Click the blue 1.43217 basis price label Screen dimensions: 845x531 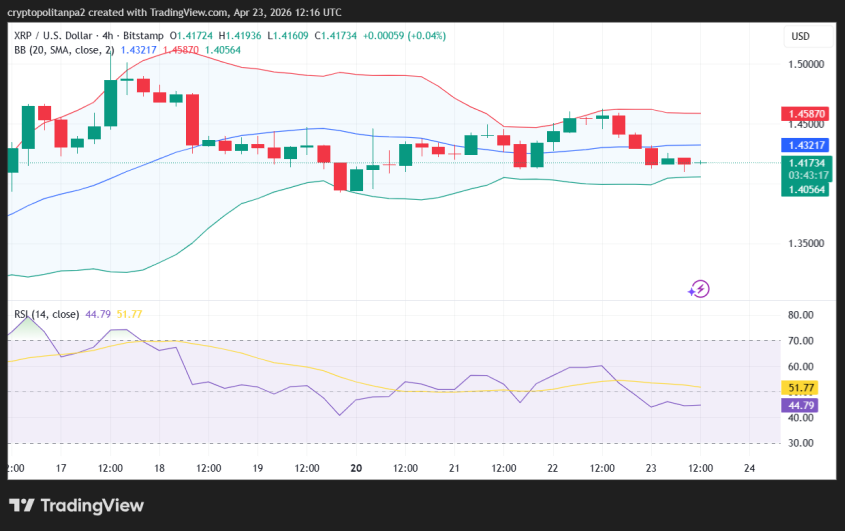point(806,145)
